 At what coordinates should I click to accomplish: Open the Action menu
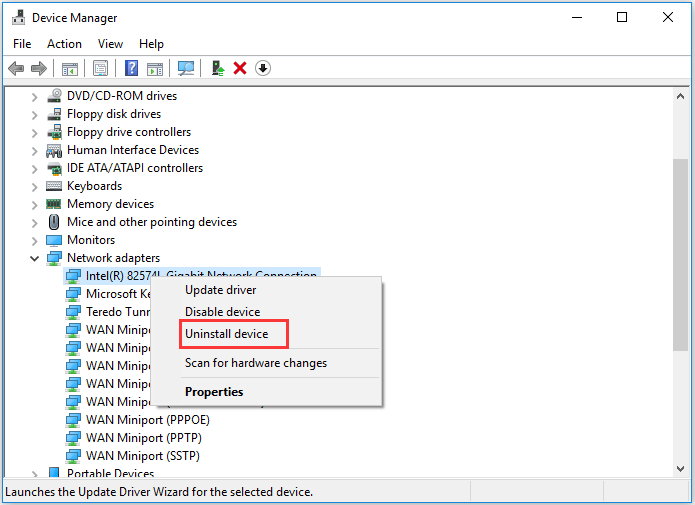(x=64, y=44)
